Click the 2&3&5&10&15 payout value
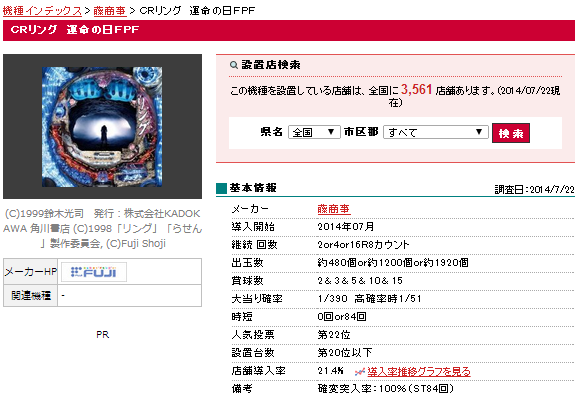Viewport: 581px width, 394px height. (x=360, y=281)
